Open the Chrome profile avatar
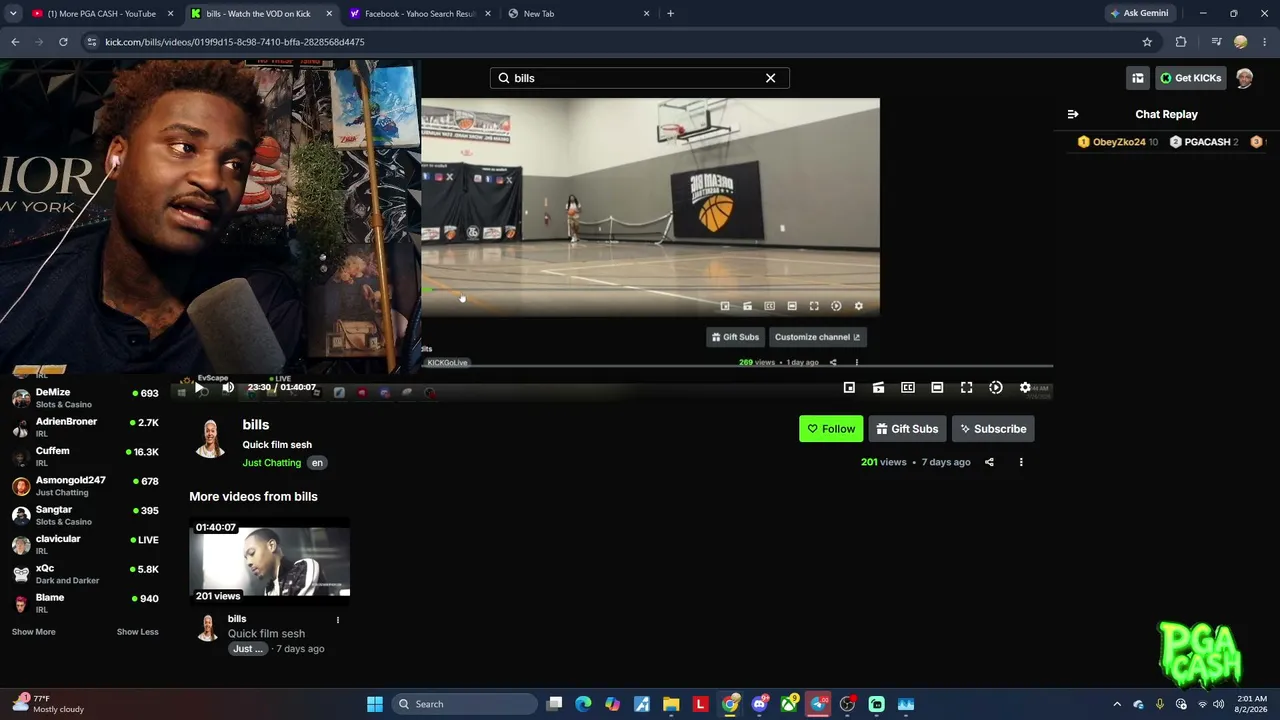This screenshot has width=1280, height=720. (x=1241, y=42)
